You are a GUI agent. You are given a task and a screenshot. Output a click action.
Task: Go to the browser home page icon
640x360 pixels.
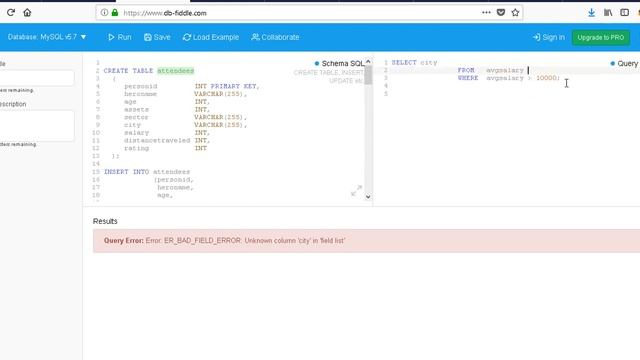click(27, 13)
